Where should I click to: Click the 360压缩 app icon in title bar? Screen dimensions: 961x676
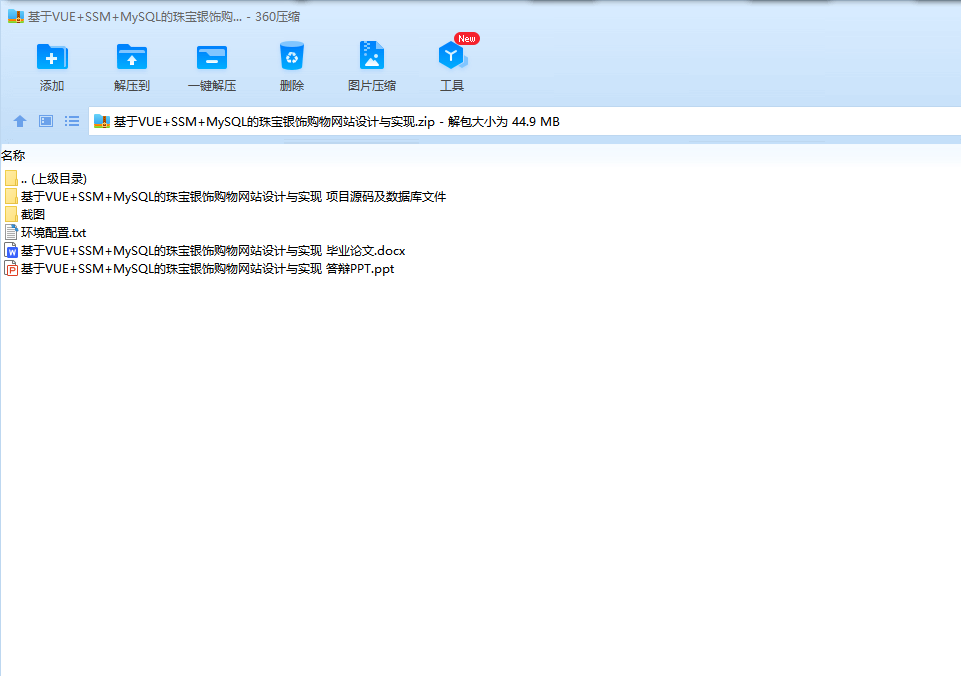tap(15, 17)
